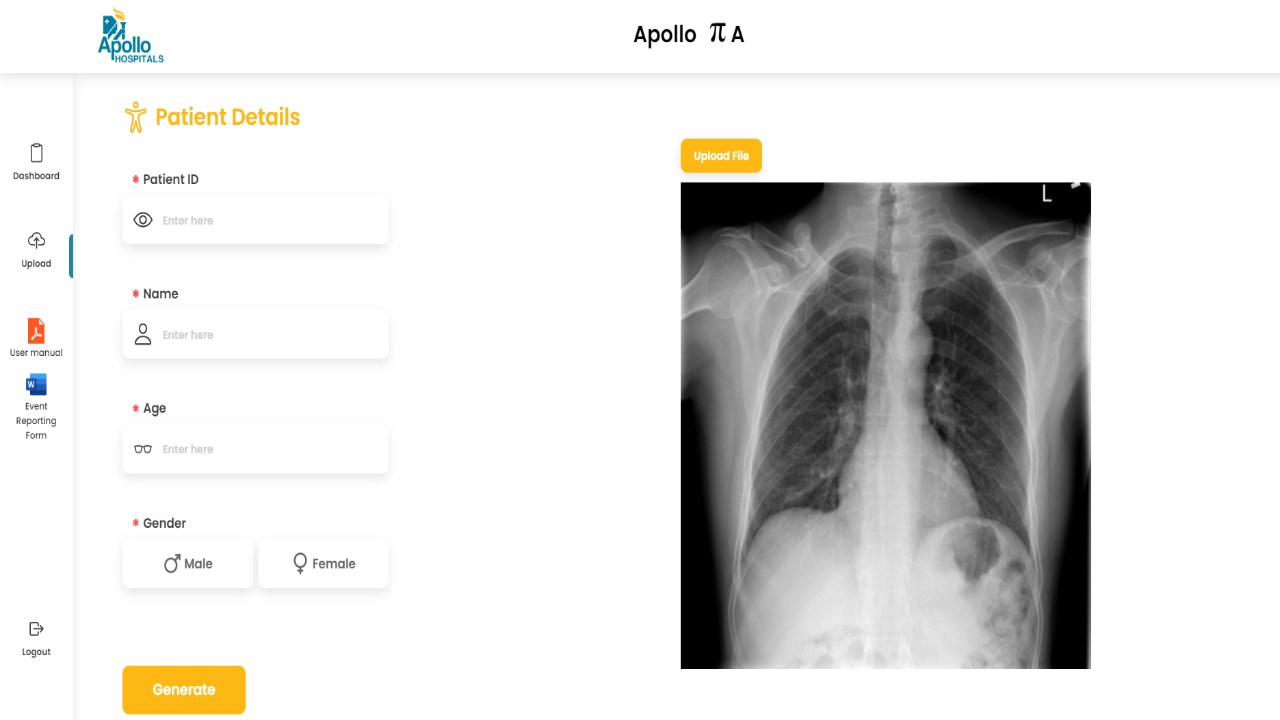Open the Dashboard clipboard icon
Image resolution: width=1280 pixels, height=720 pixels.
tap(36, 153)
